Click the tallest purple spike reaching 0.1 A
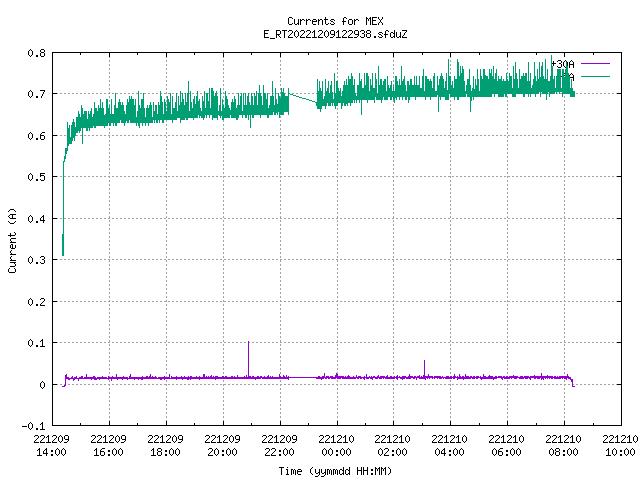 pyautogui.click(x=249, y=358)
